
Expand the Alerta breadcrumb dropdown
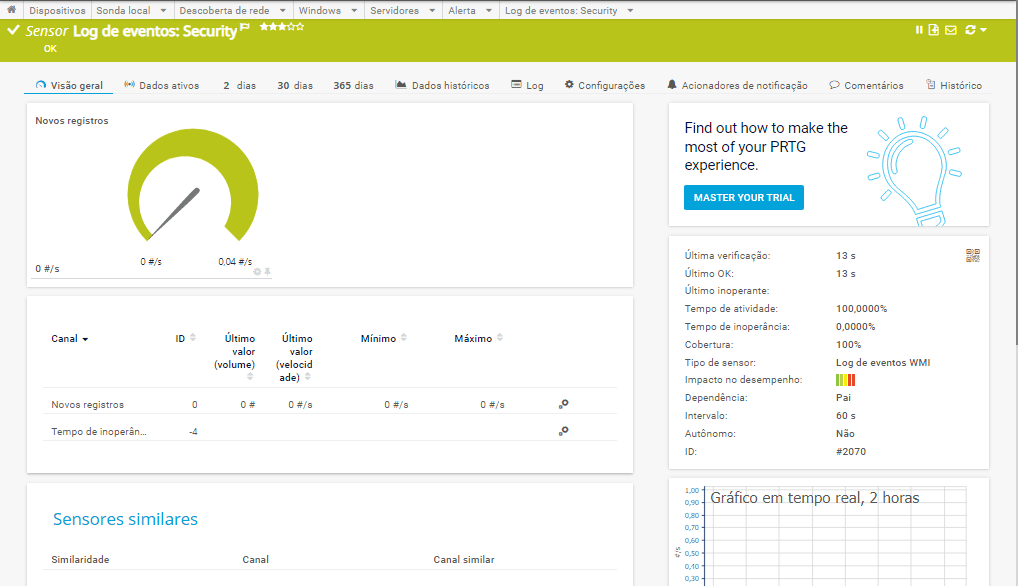[x=489, y=10]
